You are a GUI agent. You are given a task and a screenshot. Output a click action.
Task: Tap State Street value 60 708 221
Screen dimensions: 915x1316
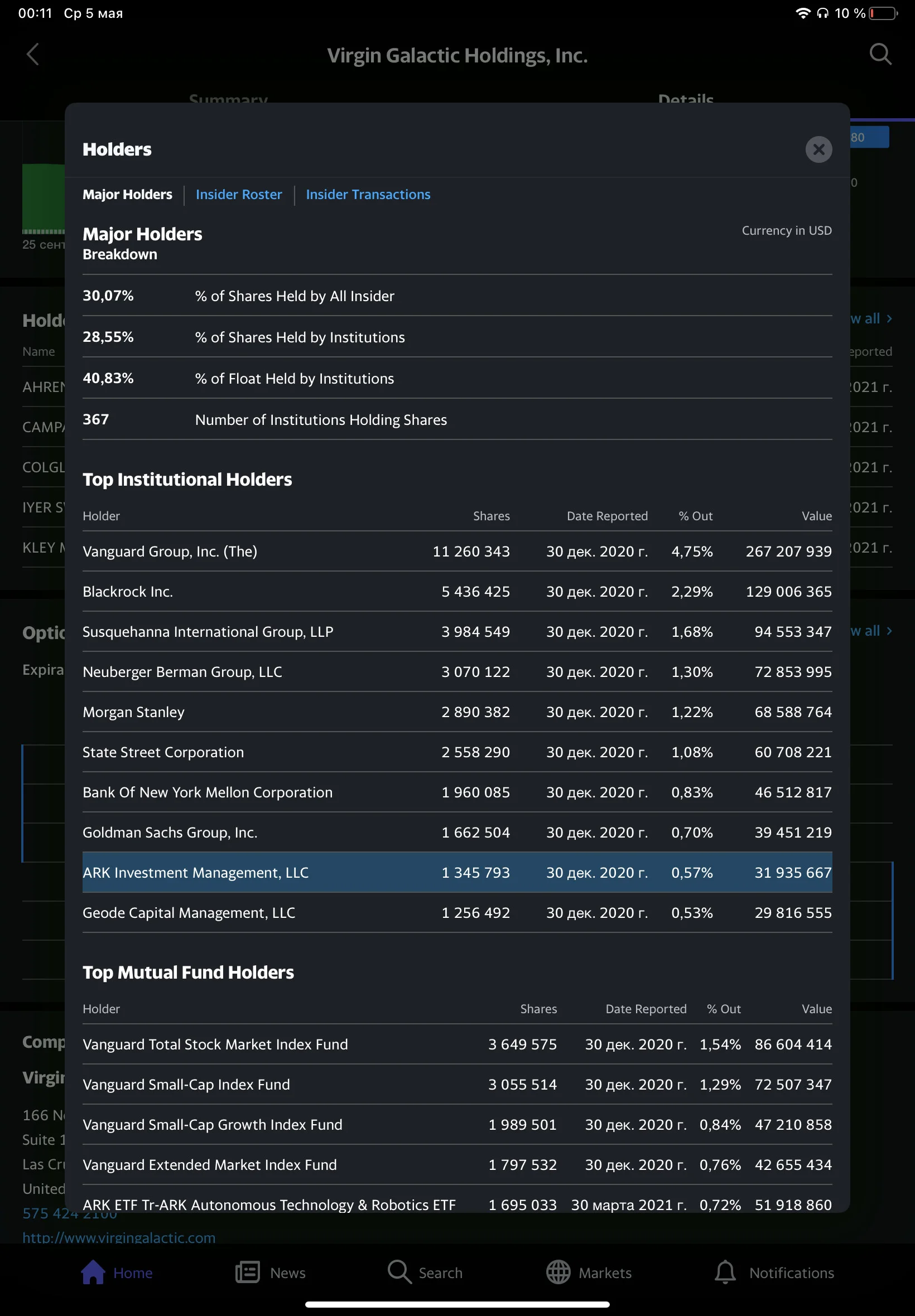pos(793,752)
